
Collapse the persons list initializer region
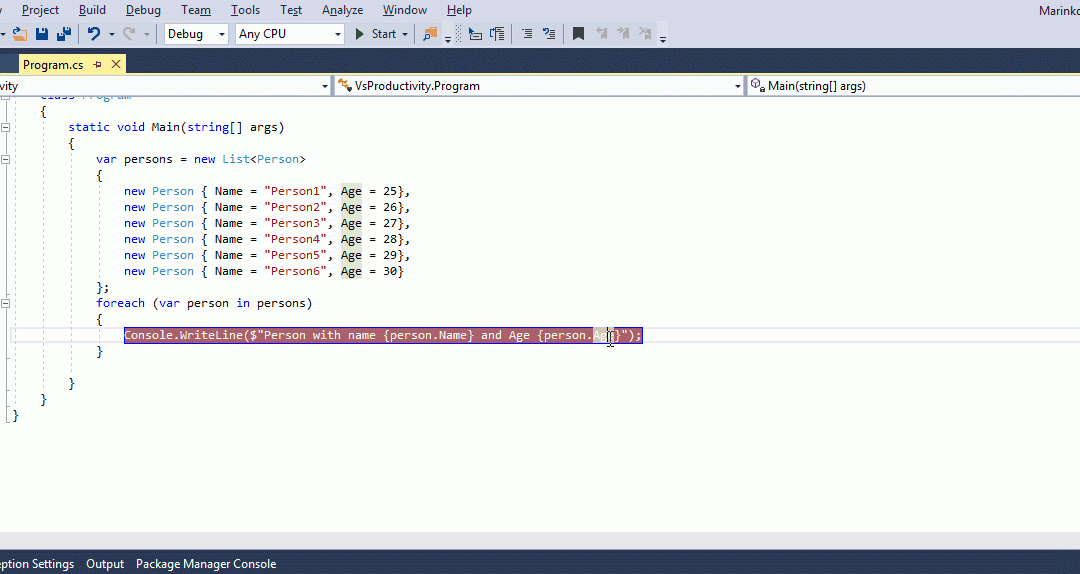[6, 159]
